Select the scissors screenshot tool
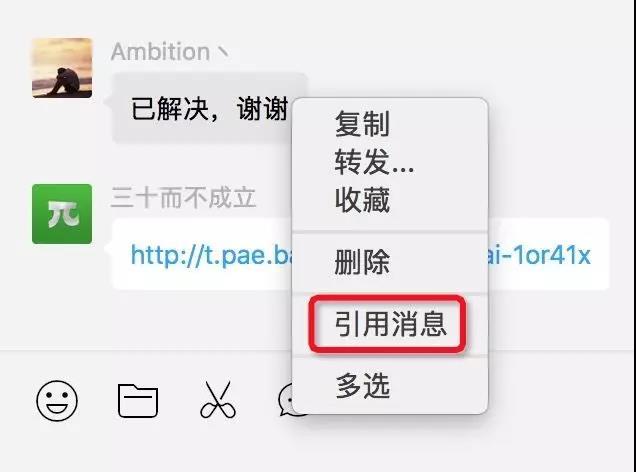Viewport: 636px width, 472px height. [x=218, y=400]
